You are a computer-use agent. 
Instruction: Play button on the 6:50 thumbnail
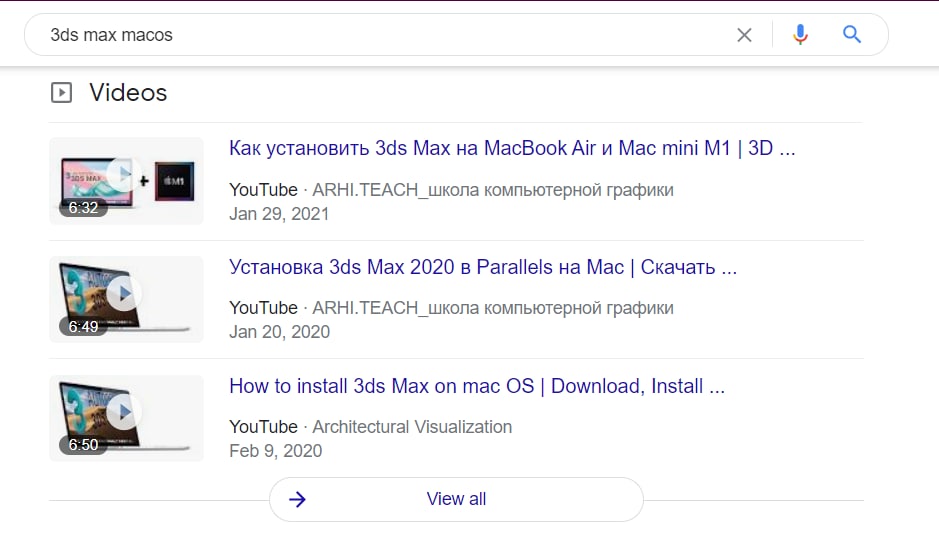[124, 412]
